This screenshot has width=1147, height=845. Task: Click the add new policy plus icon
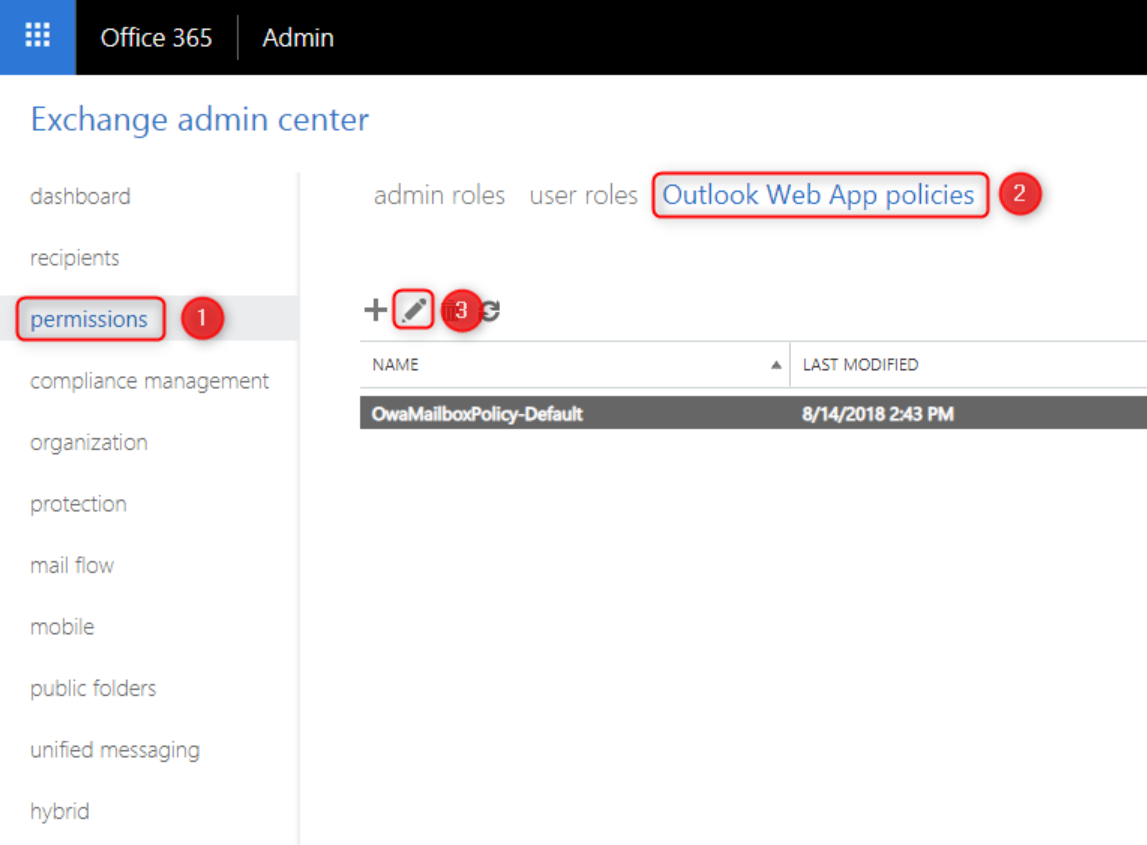click(x=375, y=310)
